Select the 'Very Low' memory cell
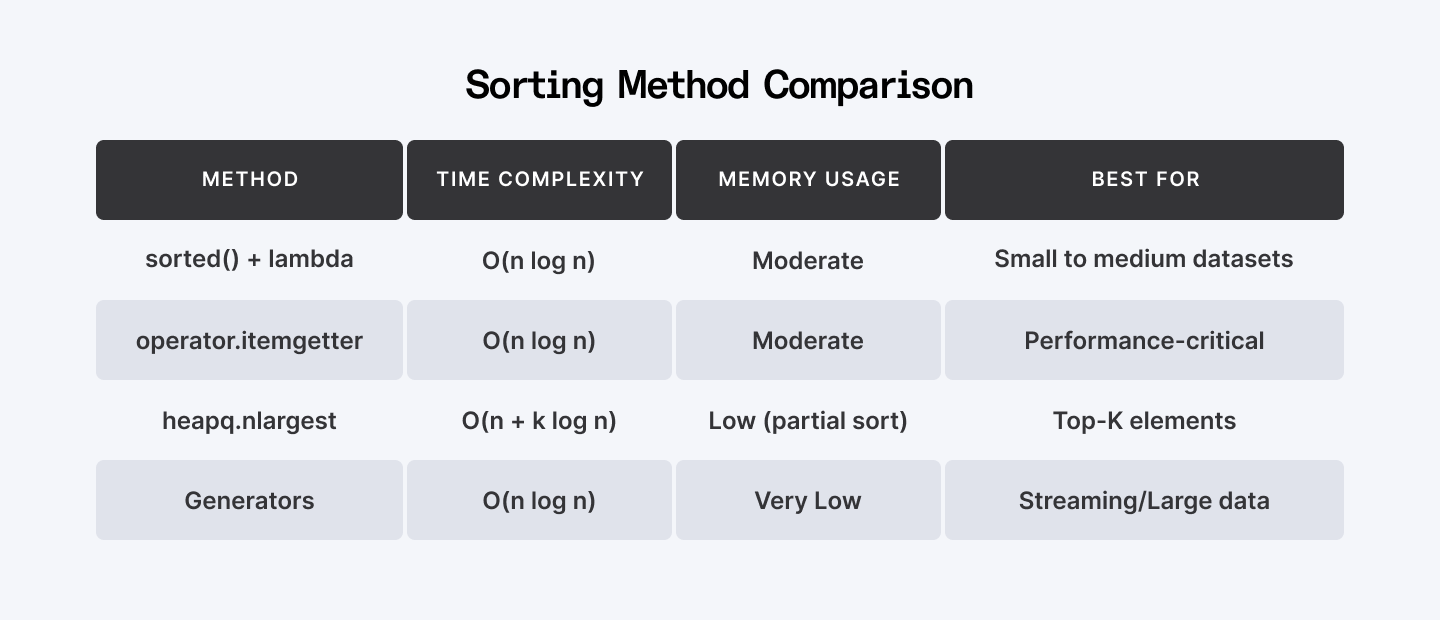This screenshot has width=1440, height=620. pos(808,500)
